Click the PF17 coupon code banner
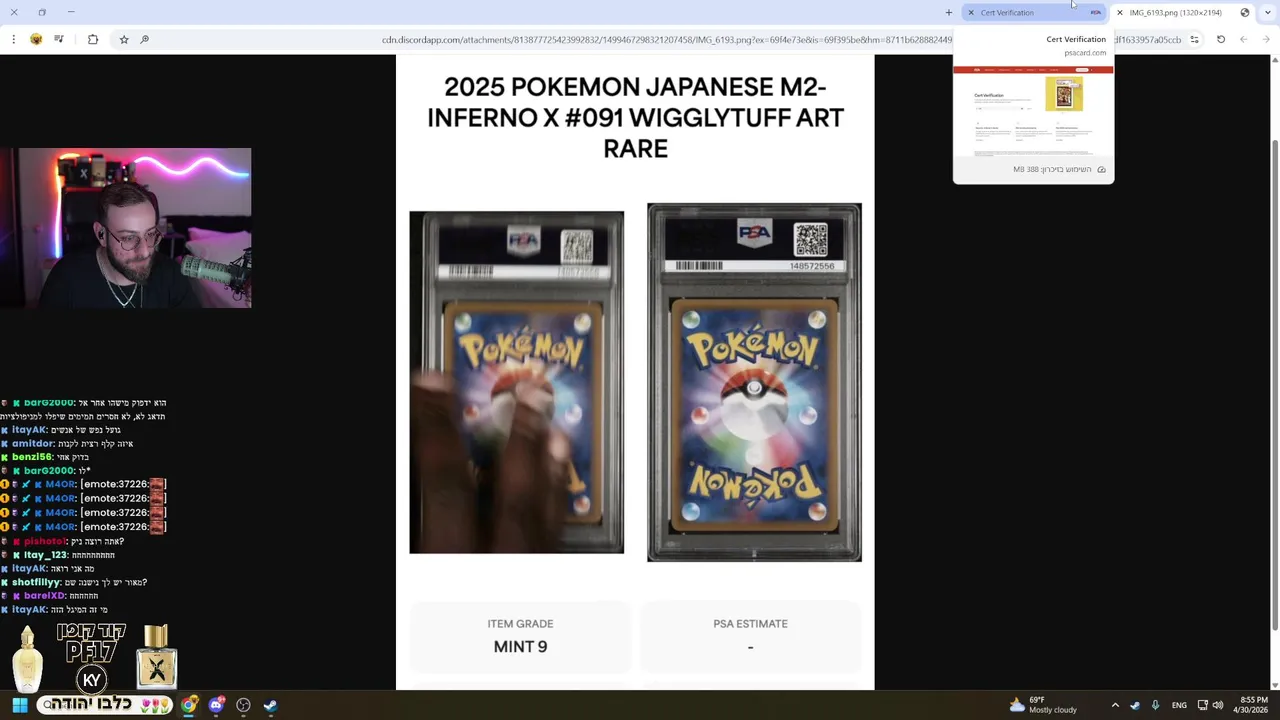Screen dimensions: 1280x720 tap(92, 644)
